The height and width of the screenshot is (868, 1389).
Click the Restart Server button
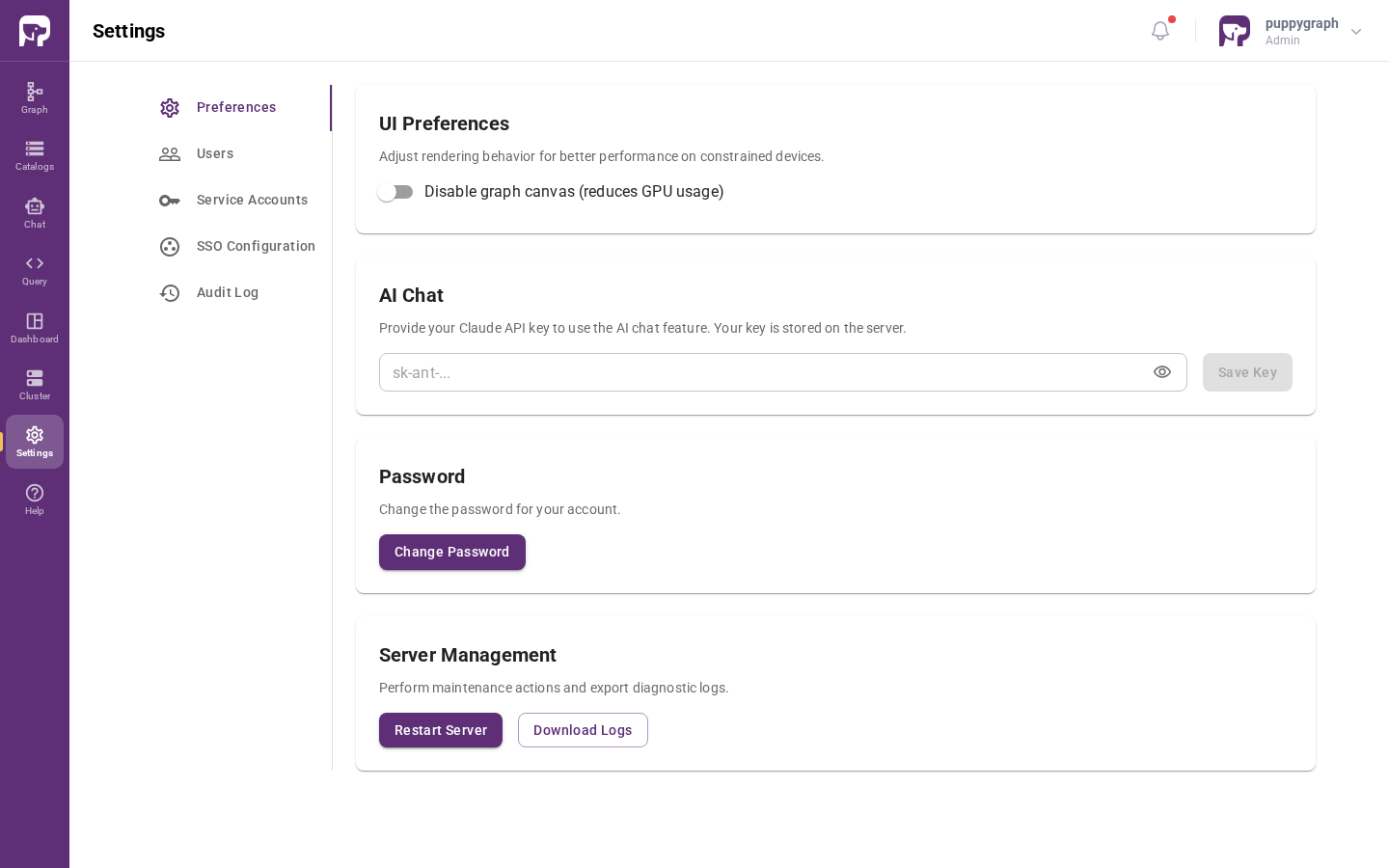point(441,730)
